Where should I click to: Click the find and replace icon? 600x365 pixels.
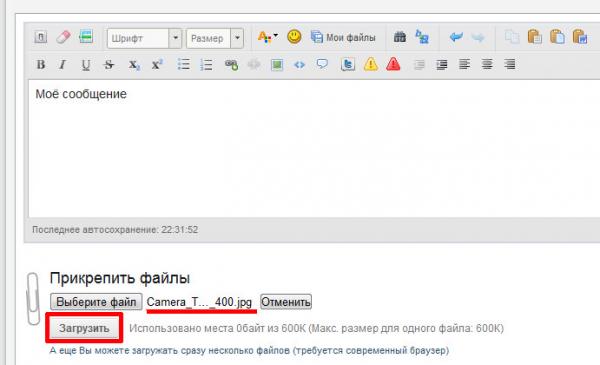pyautogui.click(x=422, y=37)
